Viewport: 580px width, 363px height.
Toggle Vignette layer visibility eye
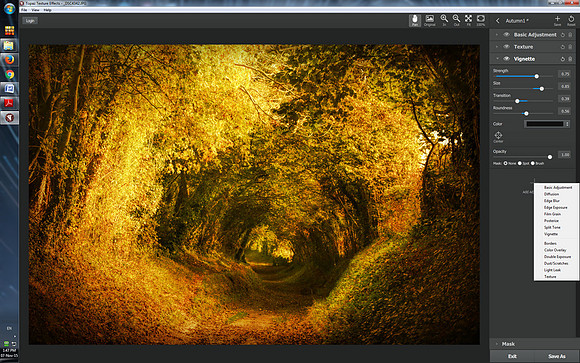pos(506,58)
